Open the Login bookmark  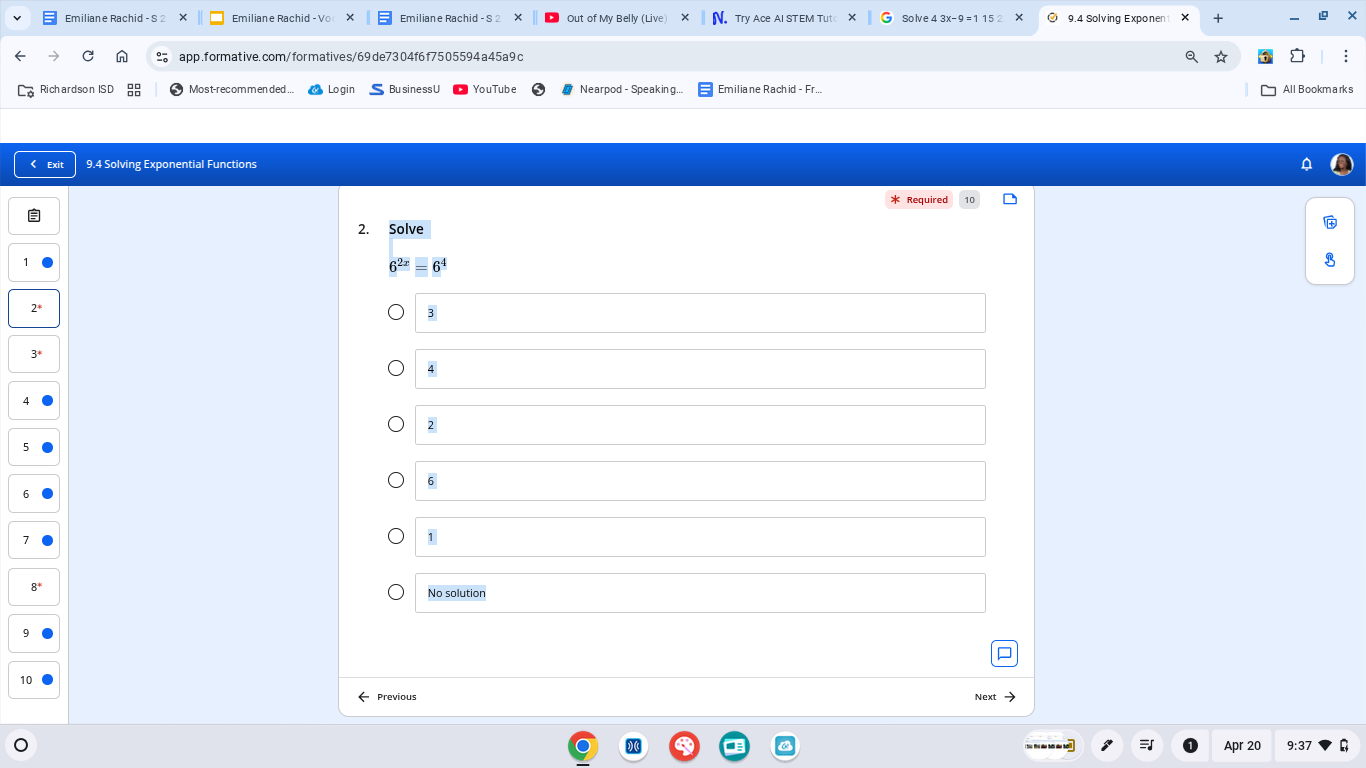point(332,89)
